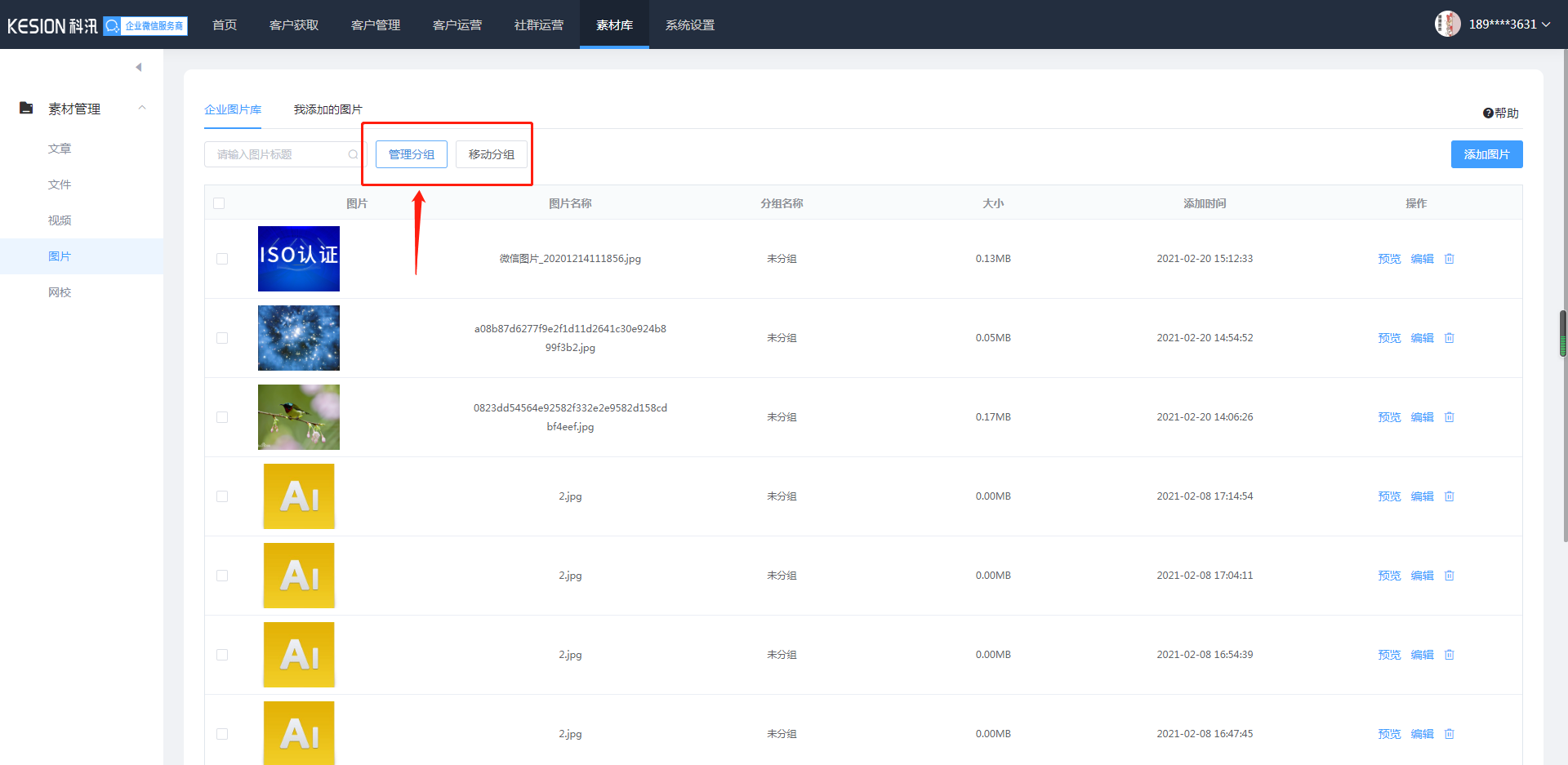Click the 添加图片 button
The image size is (1568, 765).
click(1486, 154)
